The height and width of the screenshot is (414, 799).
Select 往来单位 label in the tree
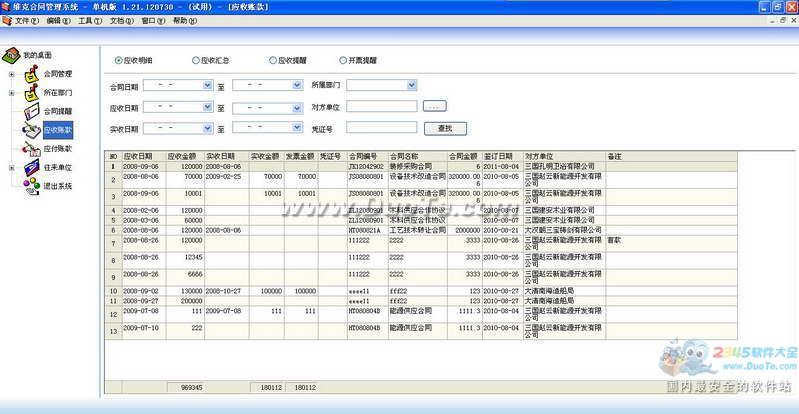58,167
